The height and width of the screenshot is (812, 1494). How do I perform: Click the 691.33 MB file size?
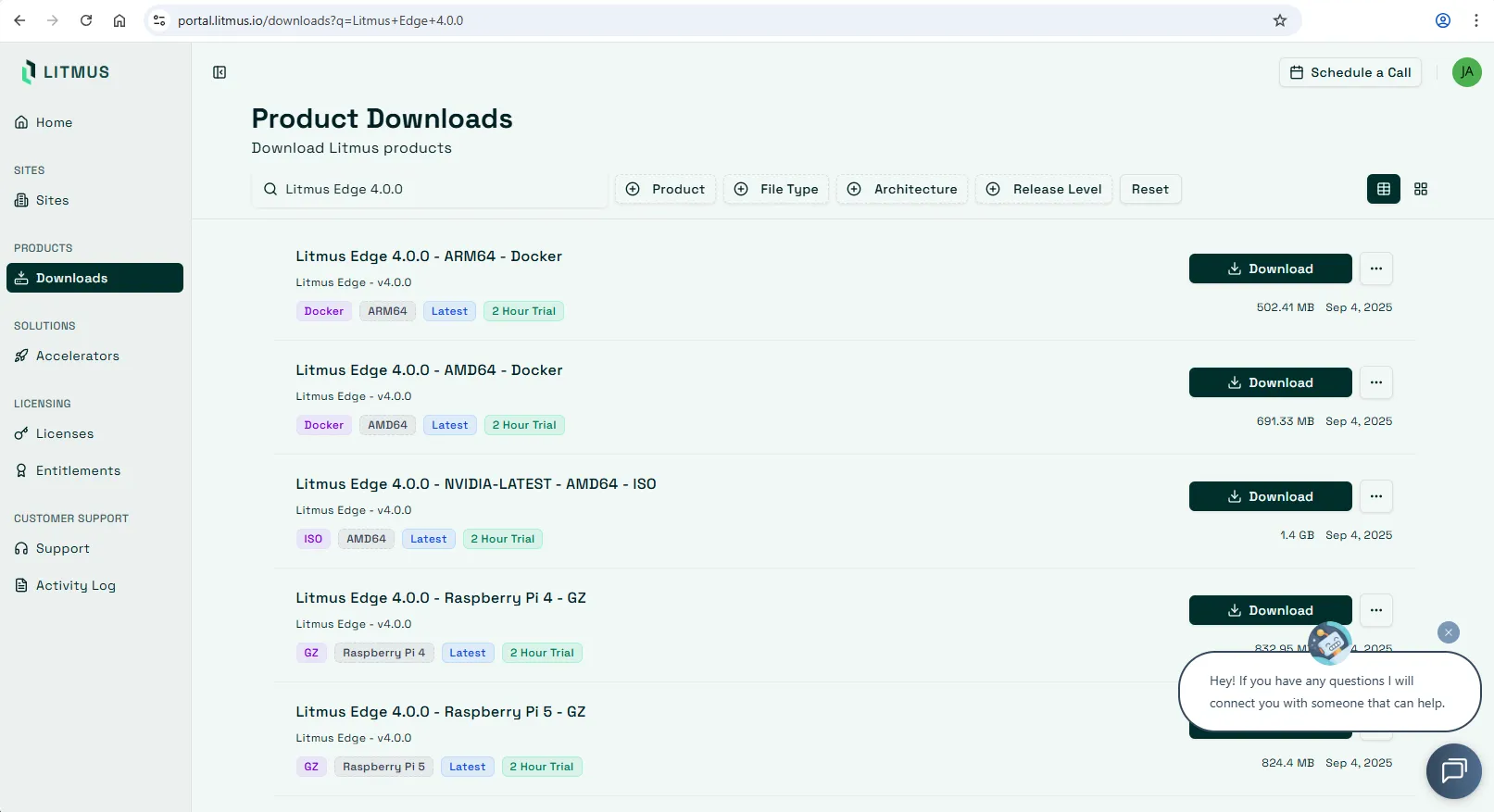1285,421
